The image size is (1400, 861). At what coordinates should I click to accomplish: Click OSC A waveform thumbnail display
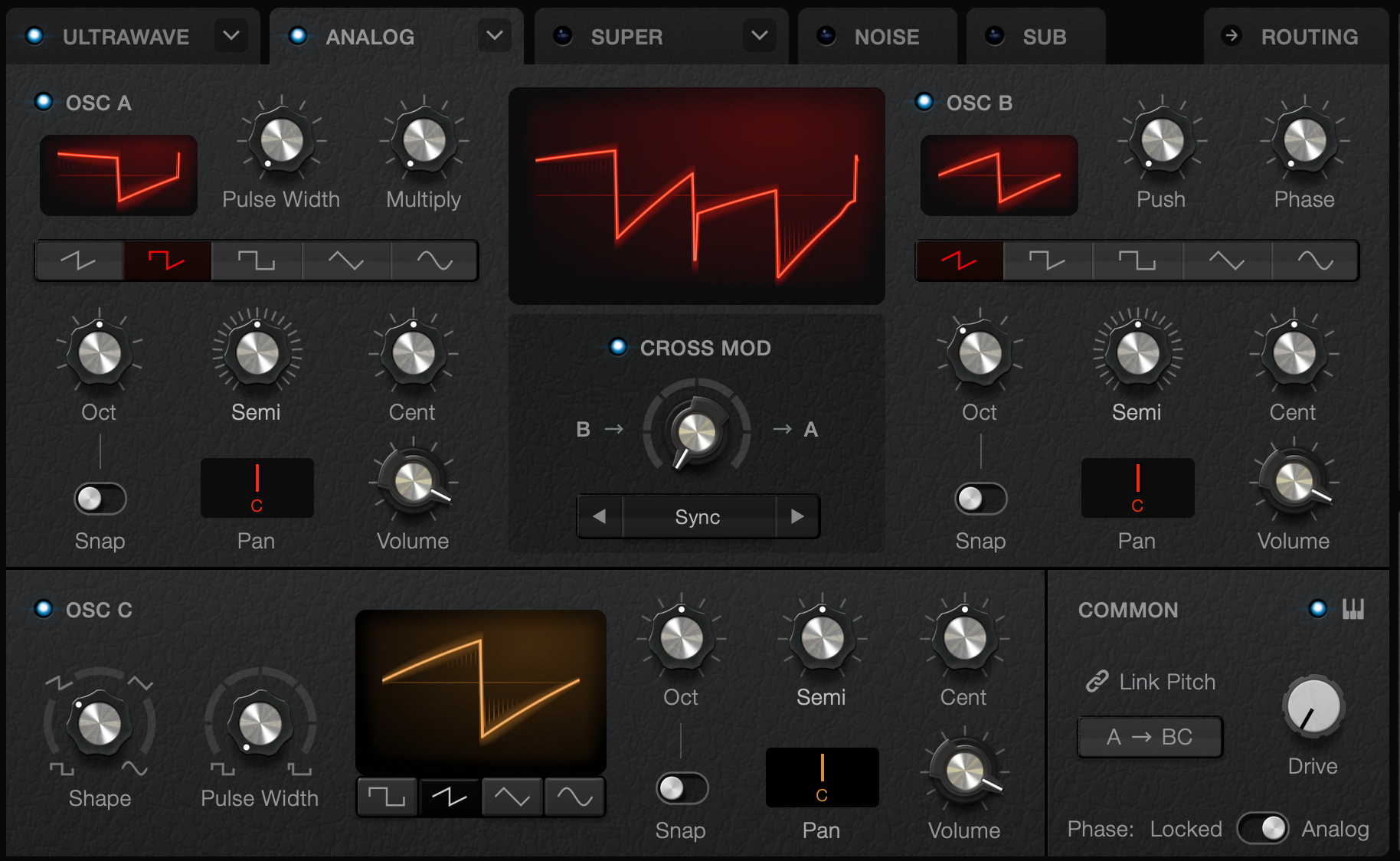(x=119, y=175)
